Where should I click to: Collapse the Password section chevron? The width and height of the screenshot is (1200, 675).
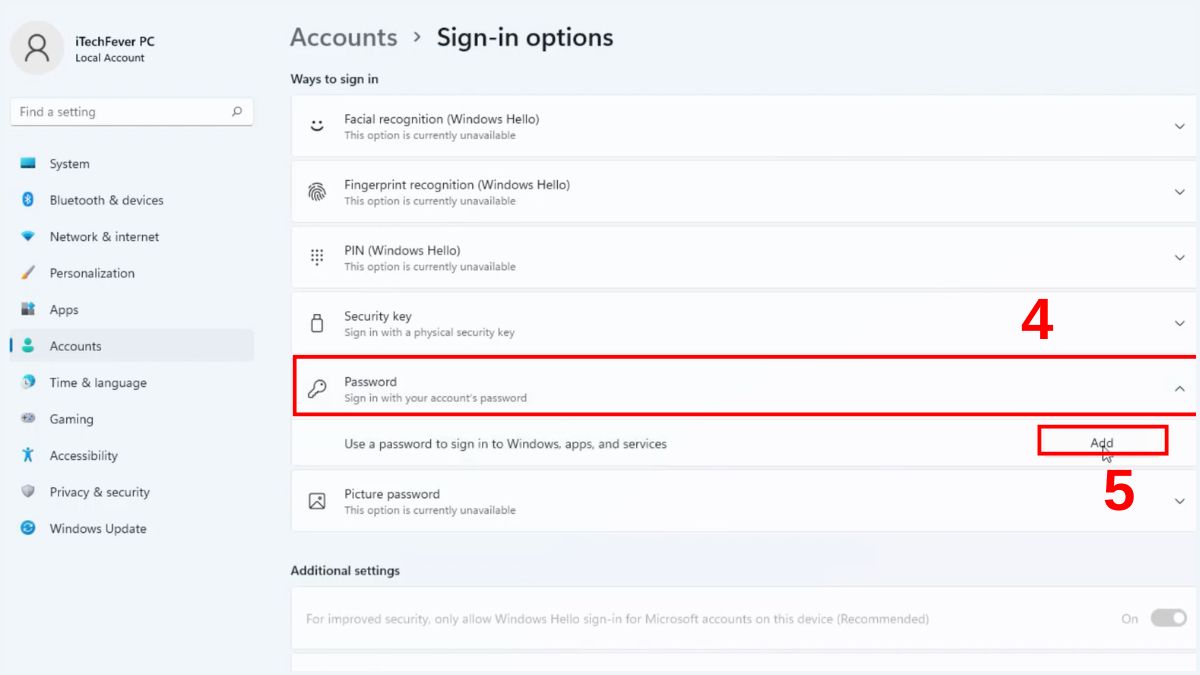(x=1179, y=389)
